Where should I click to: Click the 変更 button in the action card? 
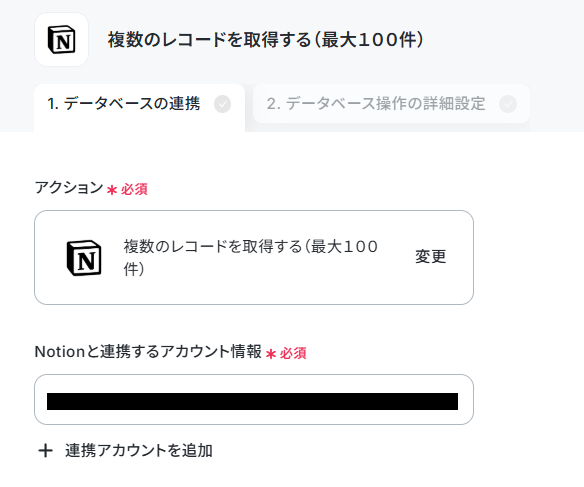tap(431, 257)
